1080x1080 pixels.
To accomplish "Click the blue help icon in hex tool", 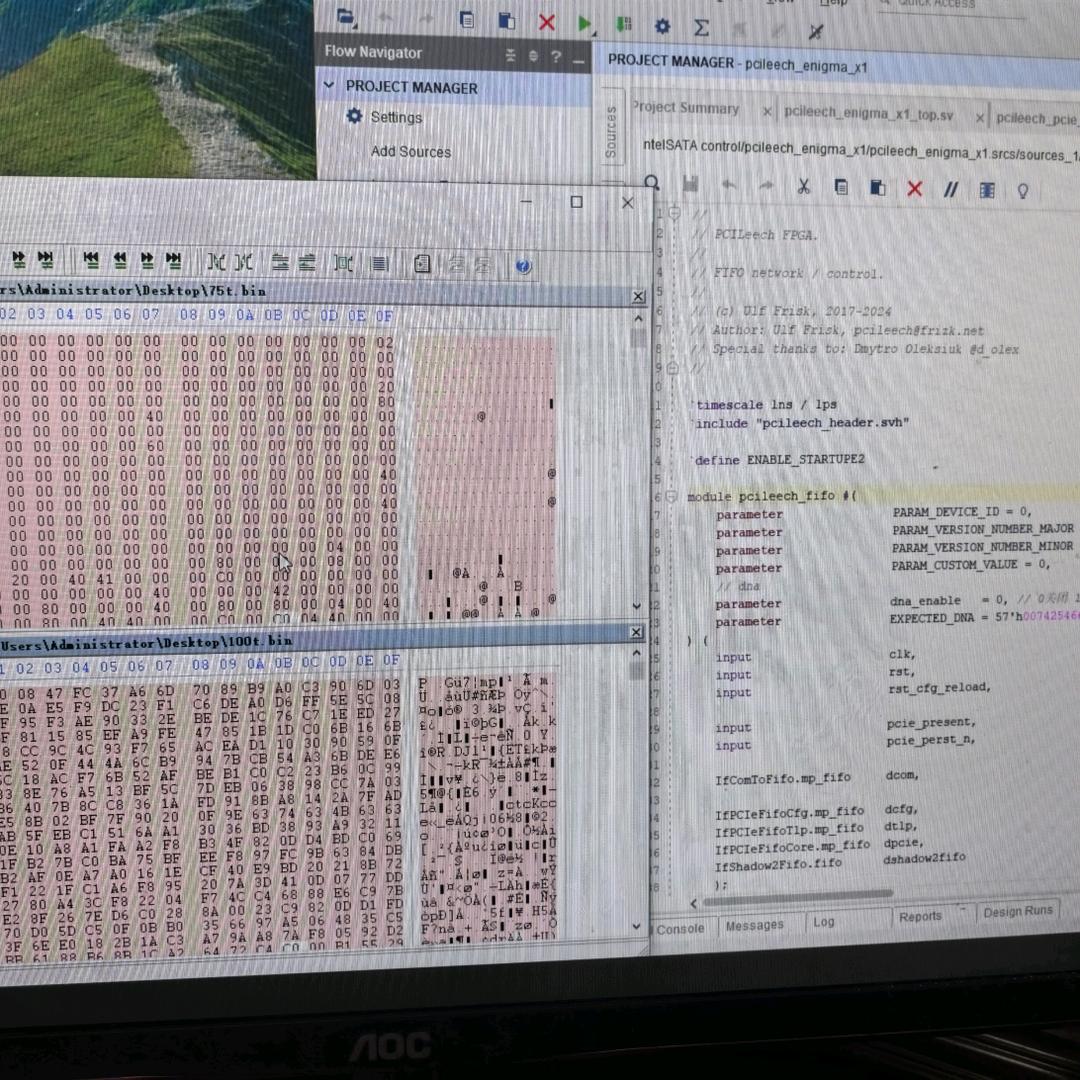I will coord(523,265).
